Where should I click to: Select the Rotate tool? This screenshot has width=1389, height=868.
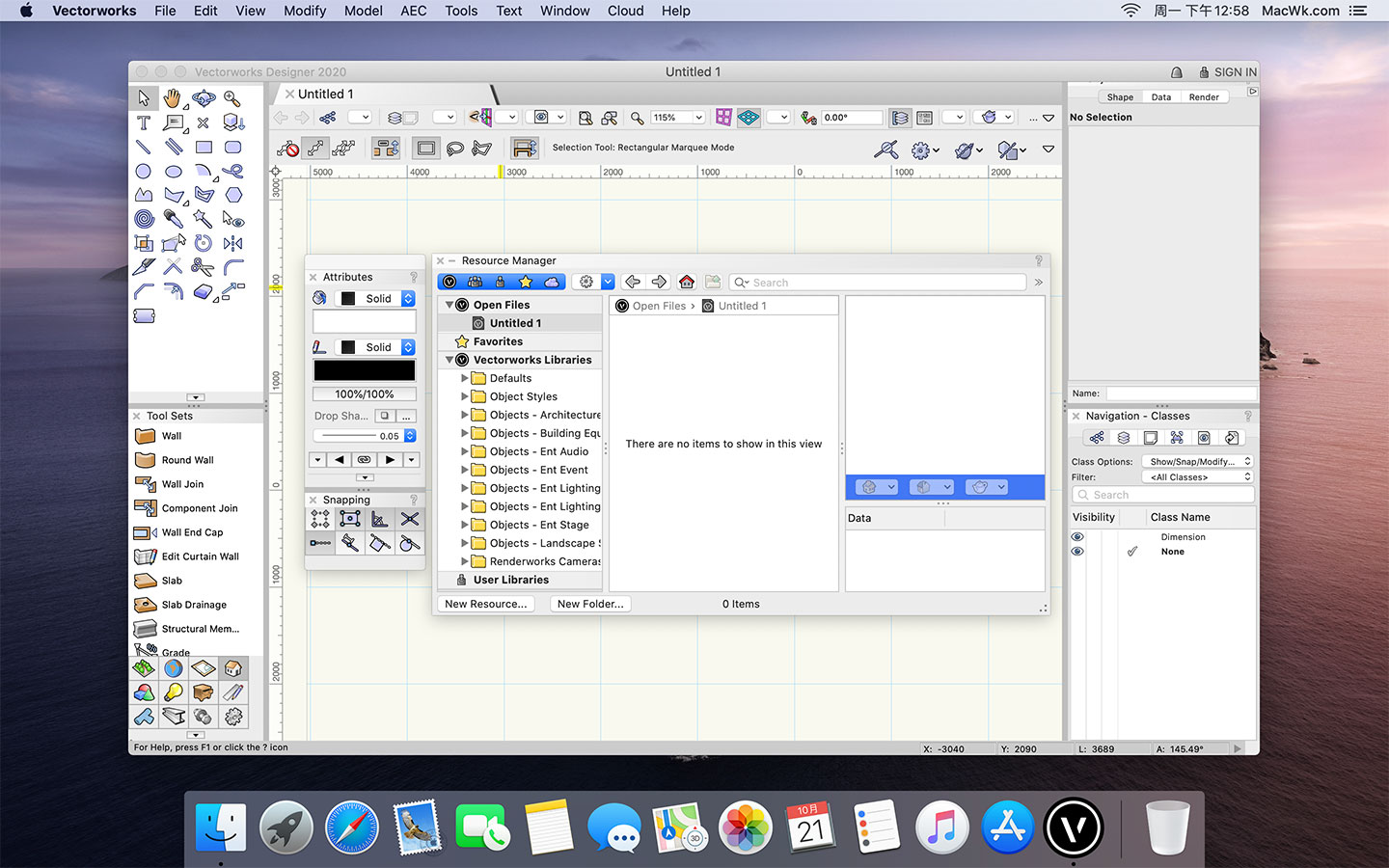[x=204, y=243]
